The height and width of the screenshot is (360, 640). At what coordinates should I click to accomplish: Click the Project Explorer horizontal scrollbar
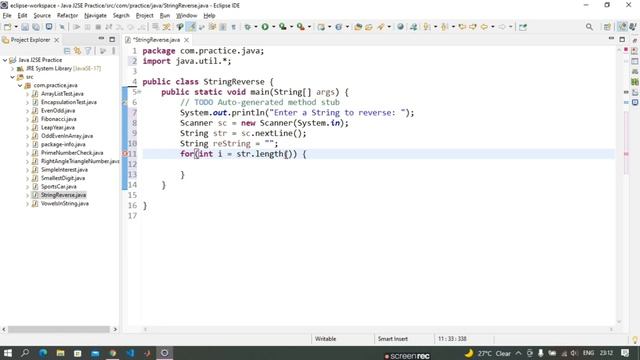tap(59, 329)
